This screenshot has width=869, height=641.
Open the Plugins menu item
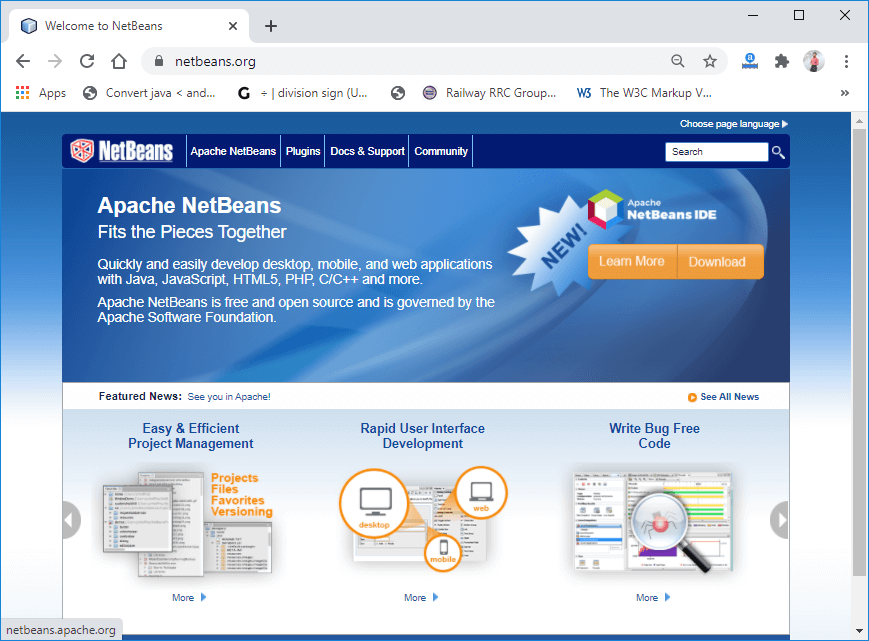(x=303, y=151)
